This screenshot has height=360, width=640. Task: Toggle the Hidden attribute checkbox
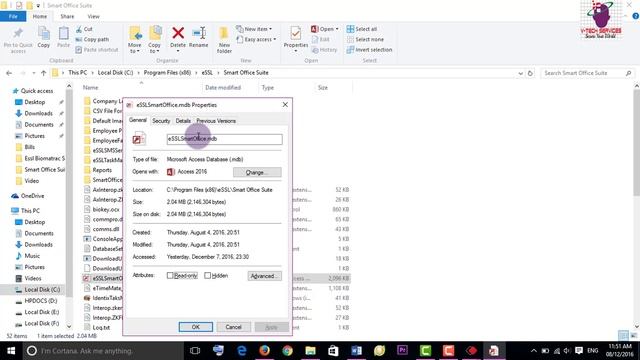point(207,276)
